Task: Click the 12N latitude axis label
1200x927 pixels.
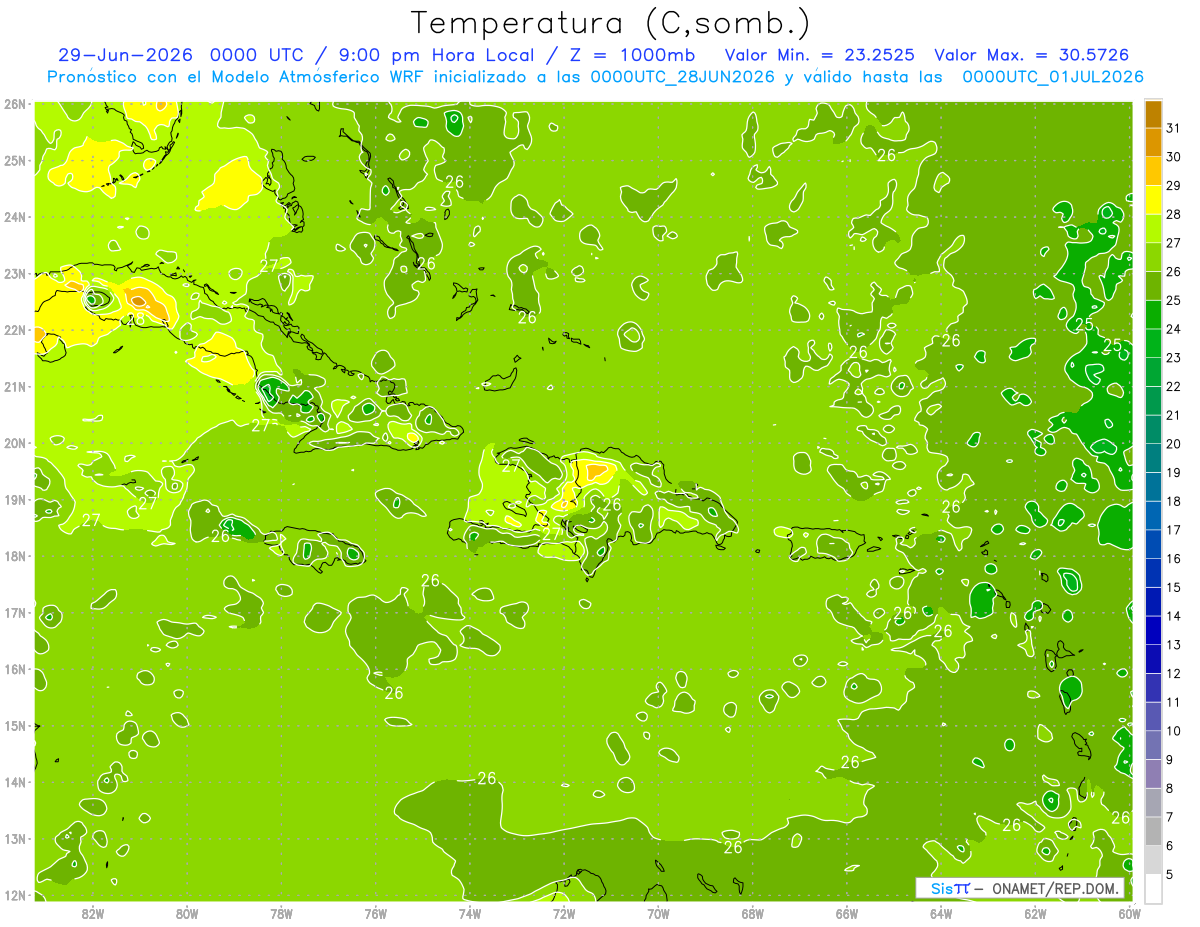Action: pyautogui.click(x=15, y=895)
